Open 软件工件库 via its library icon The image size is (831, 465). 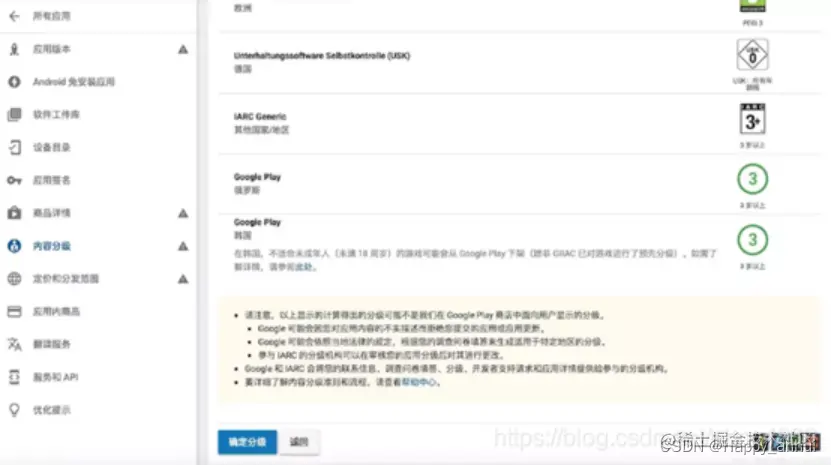(14, 115)
